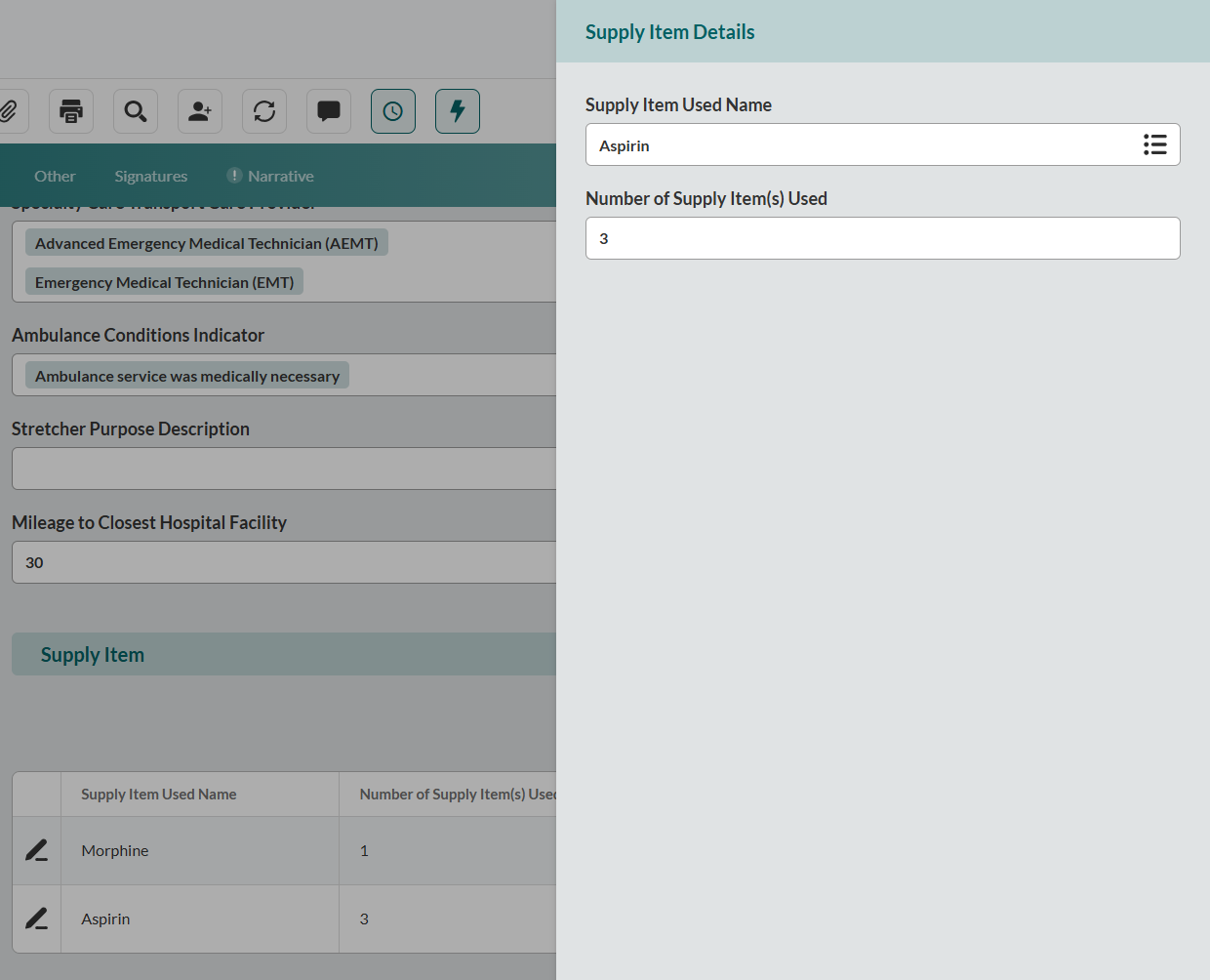1210x980 pixels.
Task: Click the Supply Item Used Name field
Action: click(859, 145)
